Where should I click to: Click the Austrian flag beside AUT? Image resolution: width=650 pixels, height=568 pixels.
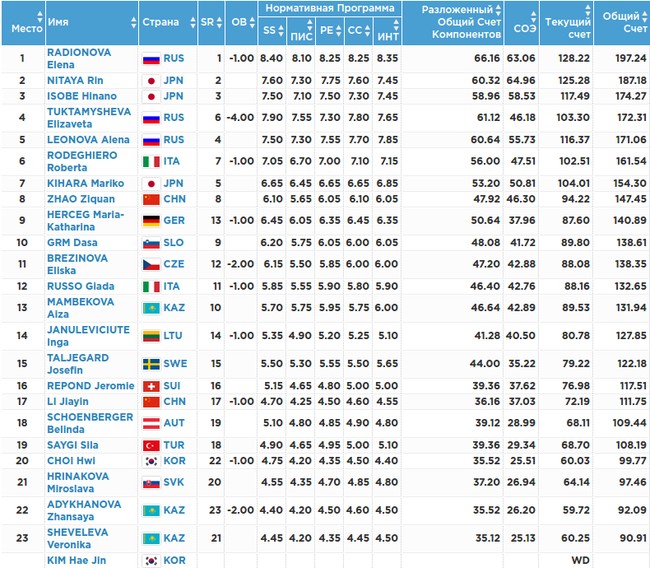click(150, 423)
